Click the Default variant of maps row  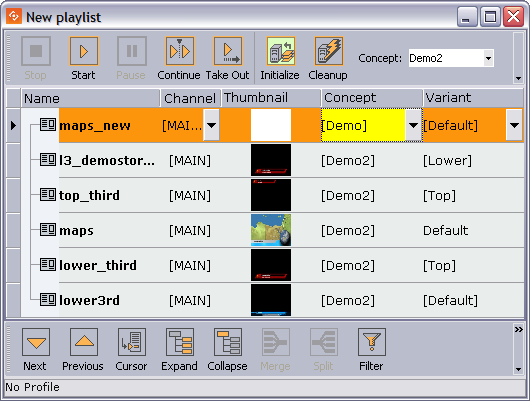(x=445, y=231)
